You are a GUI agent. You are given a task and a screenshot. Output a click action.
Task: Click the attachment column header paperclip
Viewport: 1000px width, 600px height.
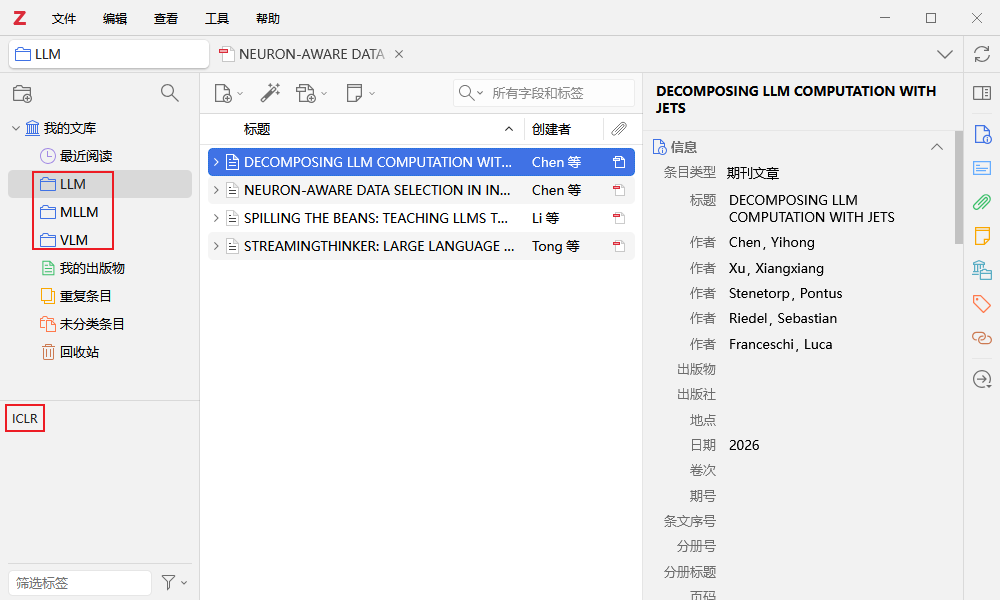pos(619,129)
